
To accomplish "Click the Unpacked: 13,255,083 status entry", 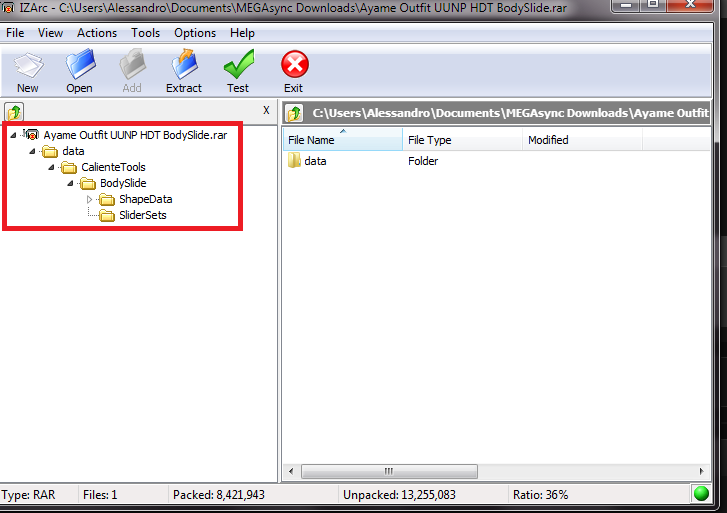I will tap(399, 495).
